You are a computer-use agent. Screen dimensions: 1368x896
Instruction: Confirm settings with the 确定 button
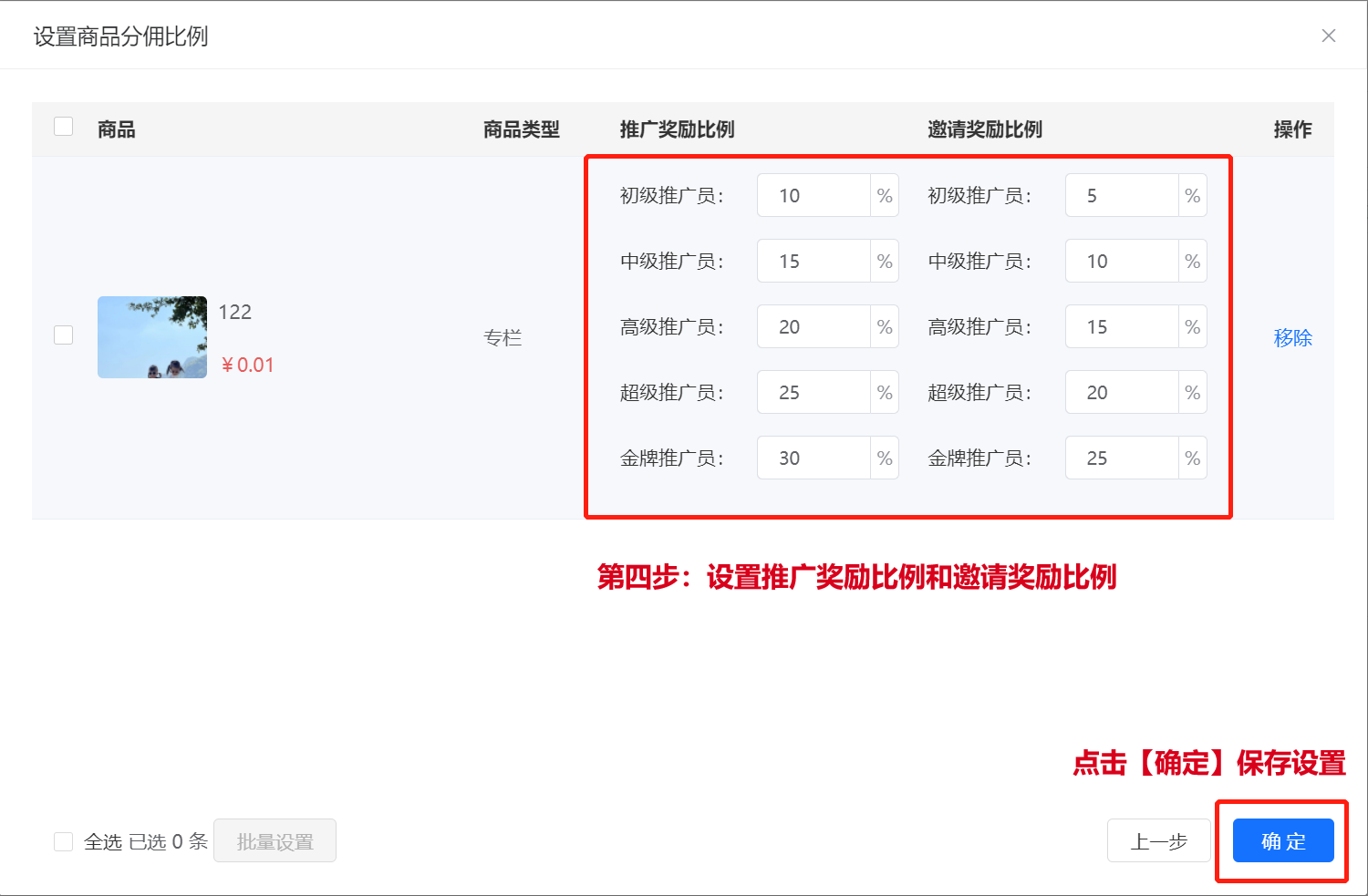coord(1283,840)
